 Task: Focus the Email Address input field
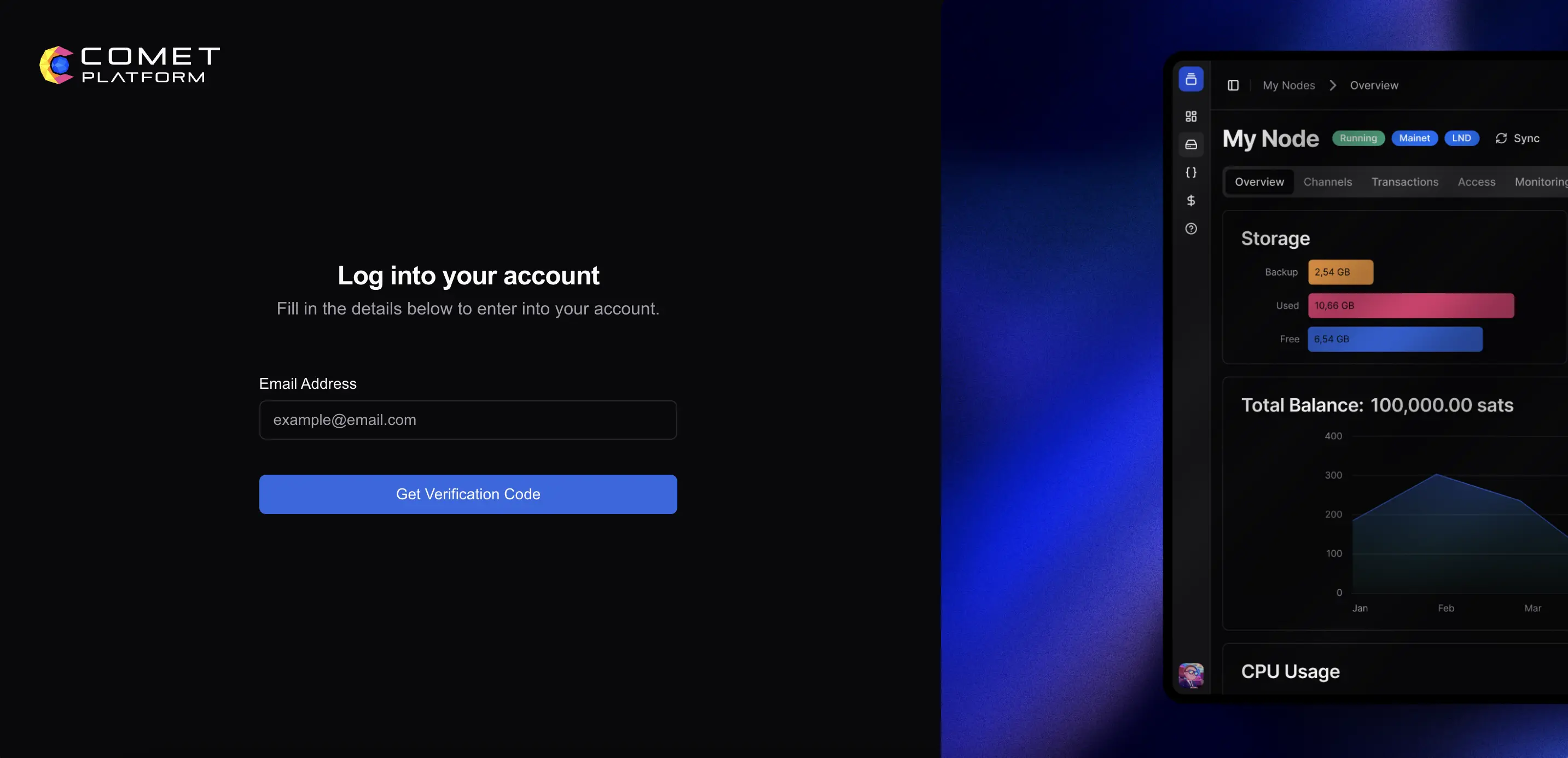click(x=467, y=420)
